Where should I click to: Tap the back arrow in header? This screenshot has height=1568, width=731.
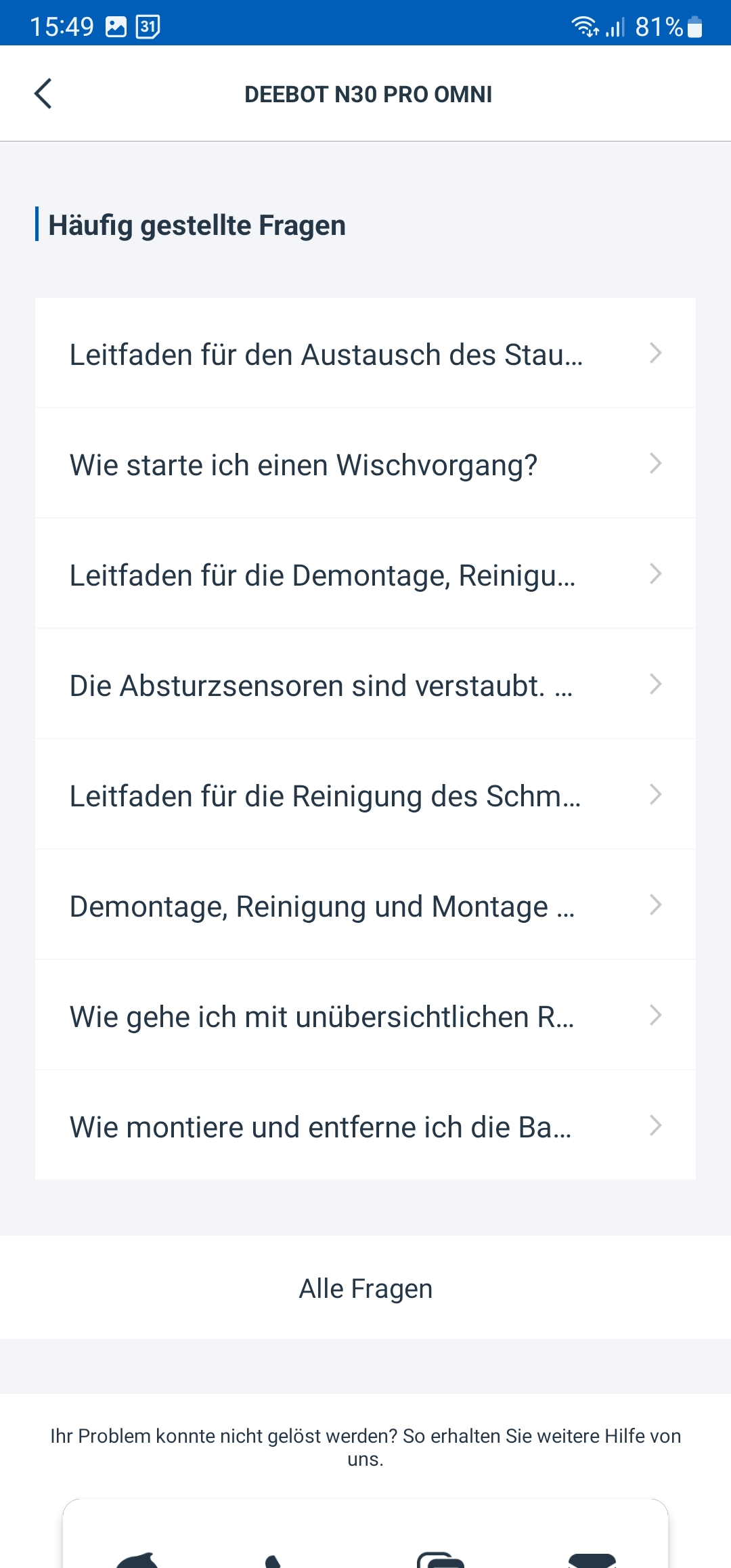tap(43, 93)
